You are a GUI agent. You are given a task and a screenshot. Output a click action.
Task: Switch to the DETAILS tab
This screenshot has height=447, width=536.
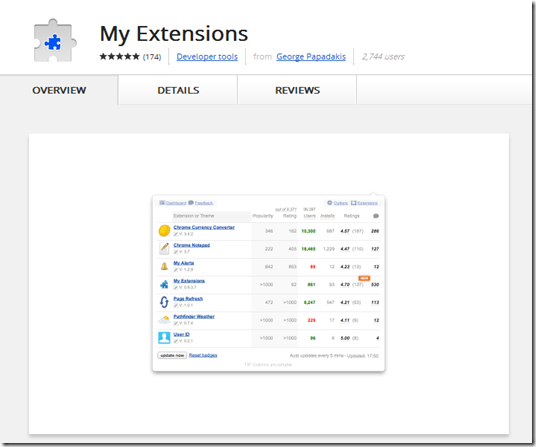tap(178, 90)
